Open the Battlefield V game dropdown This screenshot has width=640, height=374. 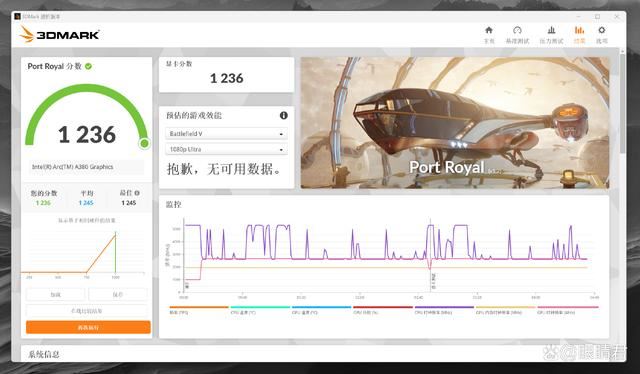coord(226,134)
